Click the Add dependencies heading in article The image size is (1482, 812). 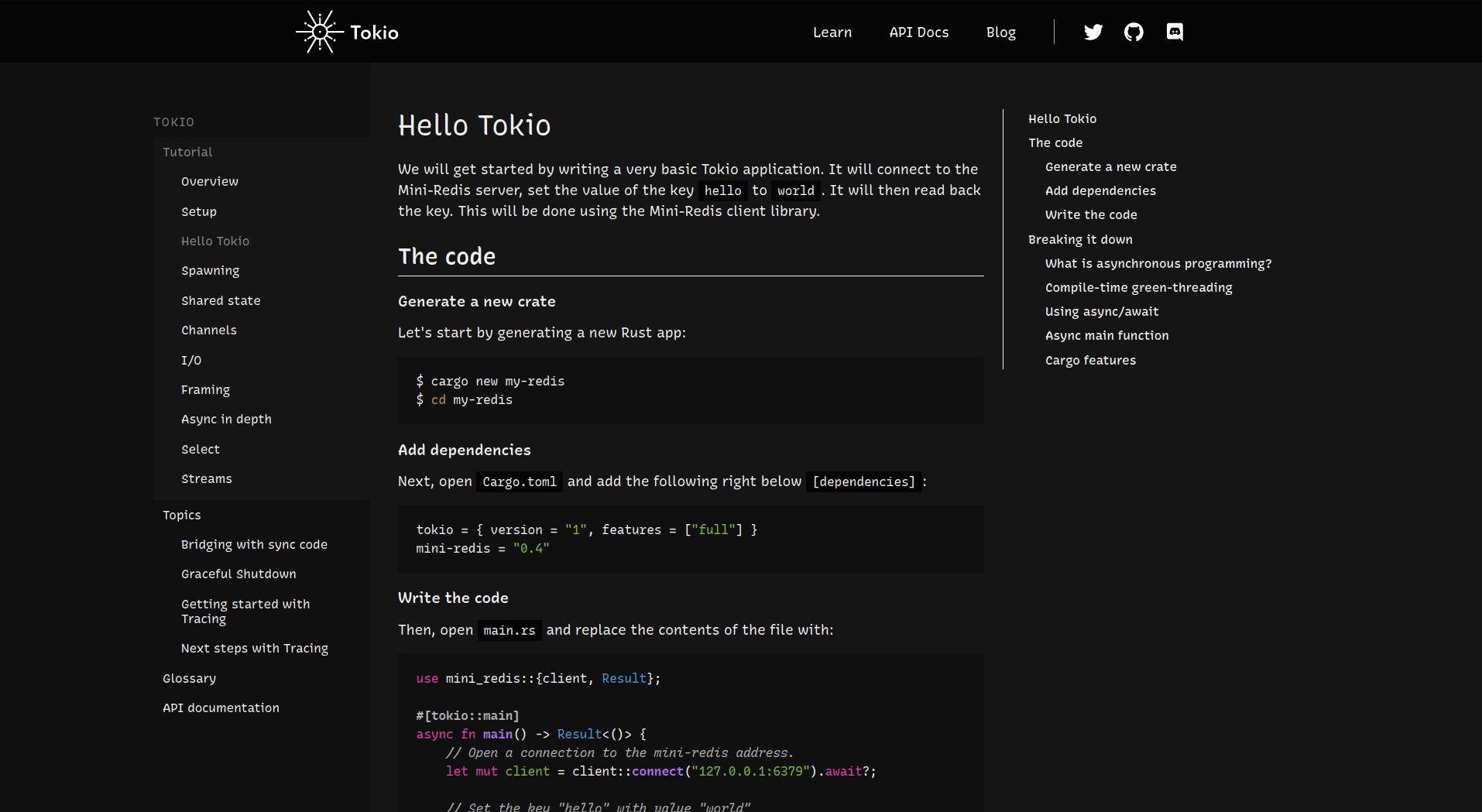(464, 450)
